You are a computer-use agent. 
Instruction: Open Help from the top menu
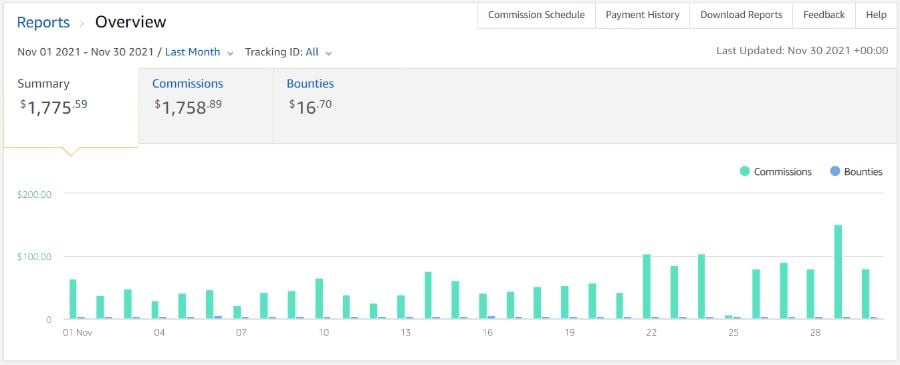[x=876, y=15]
